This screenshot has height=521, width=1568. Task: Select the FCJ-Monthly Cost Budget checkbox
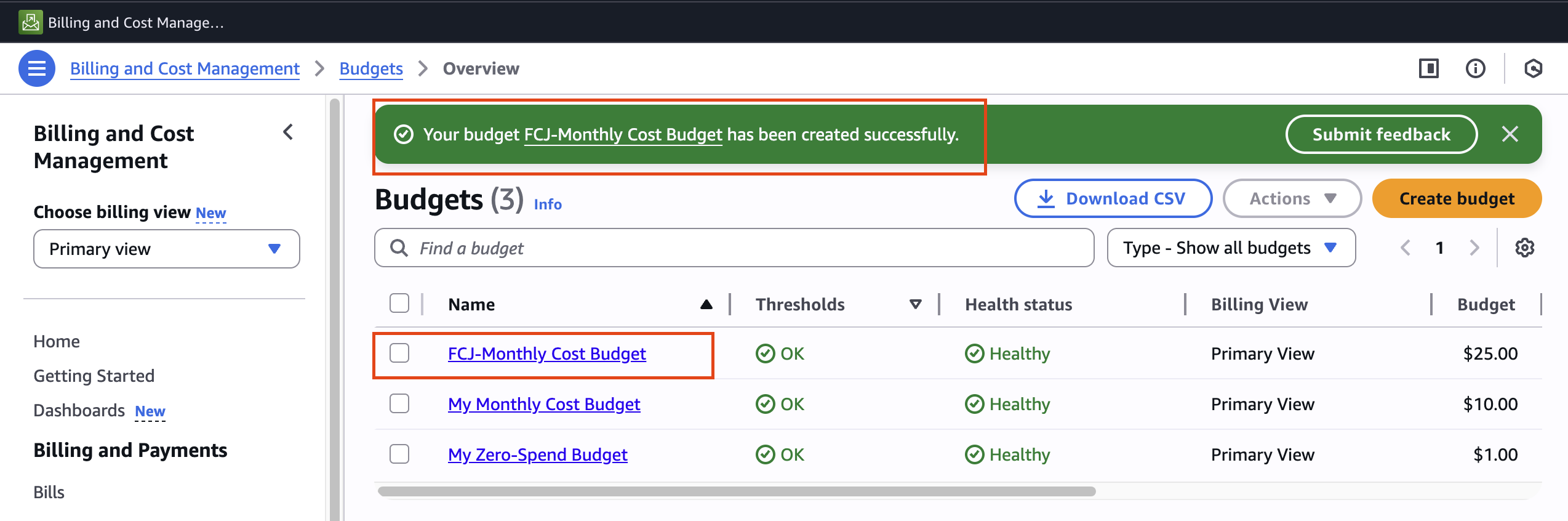coord(399,353)
